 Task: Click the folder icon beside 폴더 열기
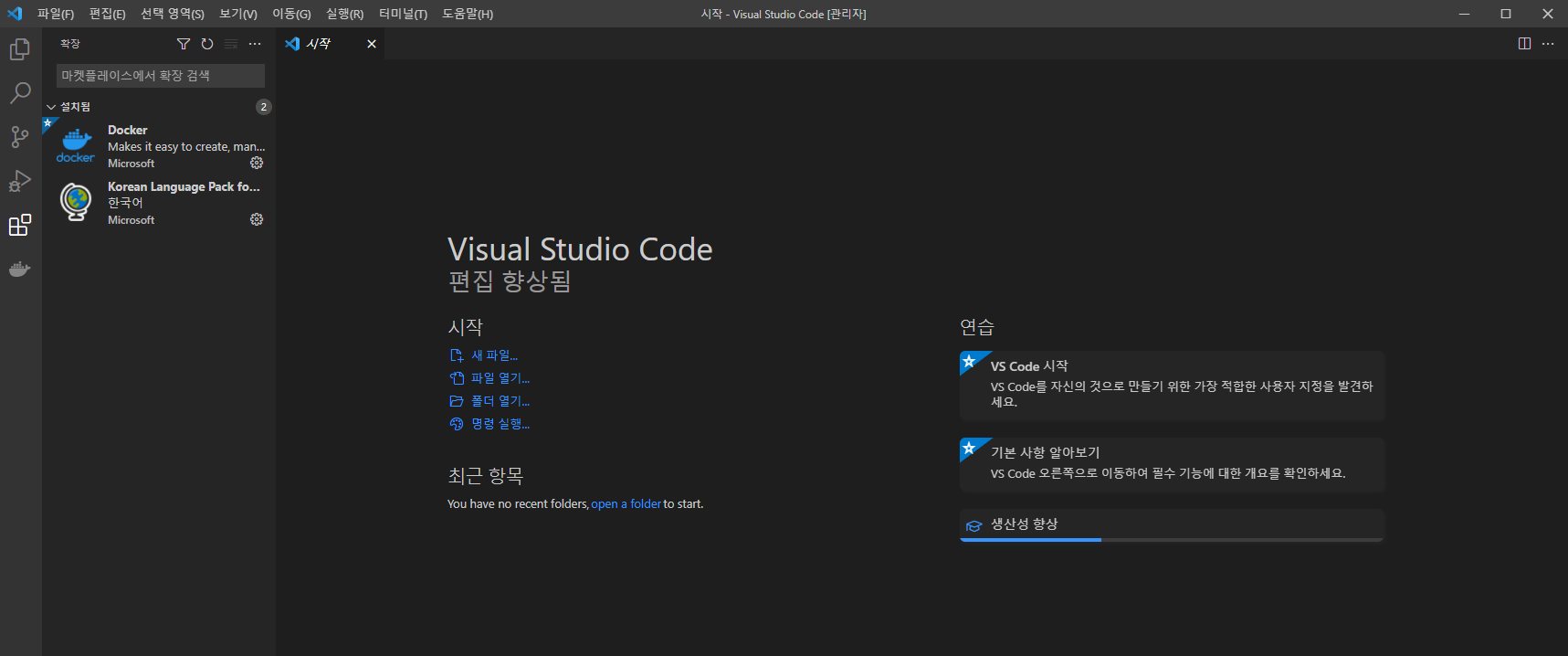tap(457, 401)
